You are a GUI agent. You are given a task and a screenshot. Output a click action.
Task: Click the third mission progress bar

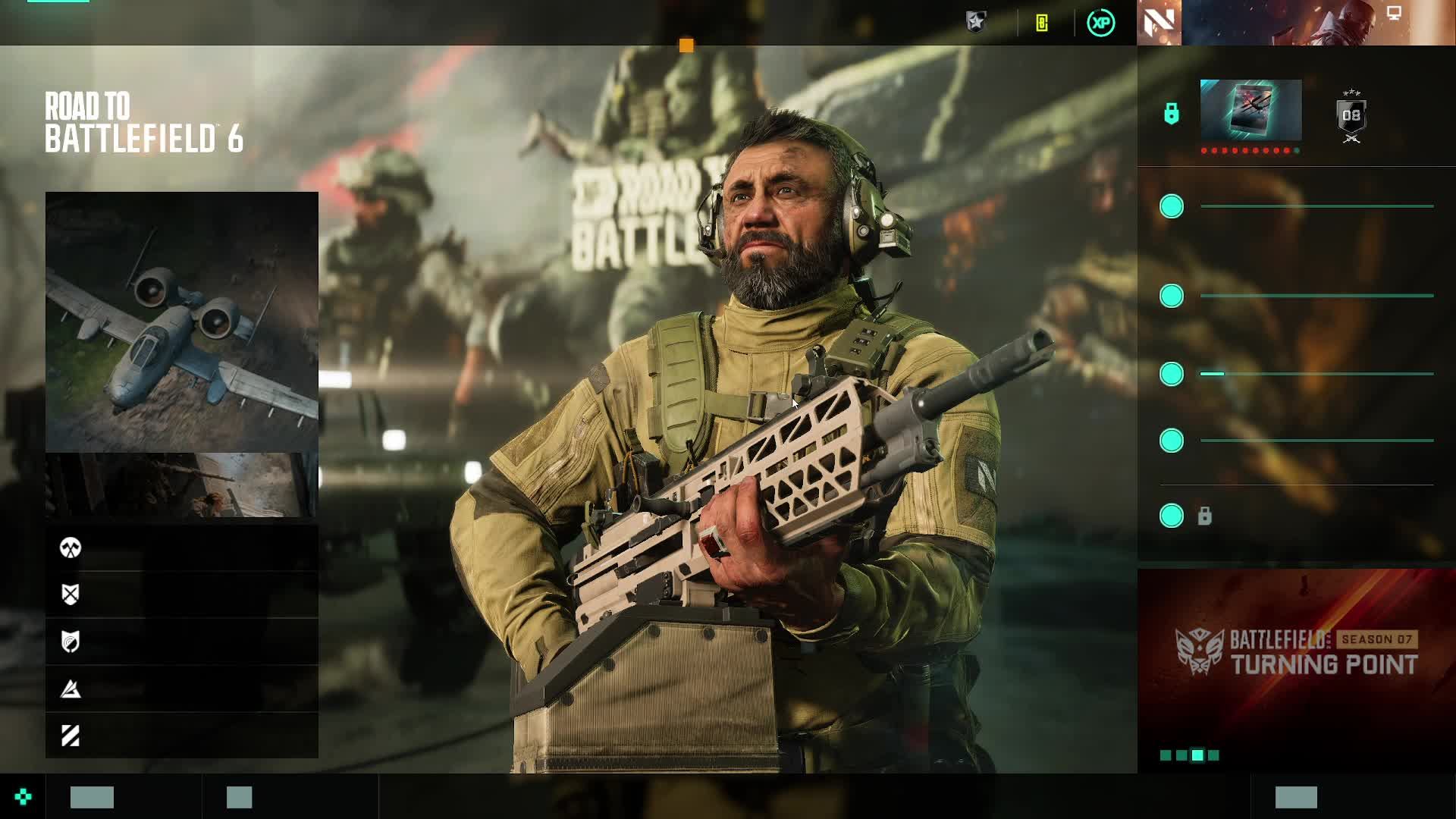[x=1316, y=374]
